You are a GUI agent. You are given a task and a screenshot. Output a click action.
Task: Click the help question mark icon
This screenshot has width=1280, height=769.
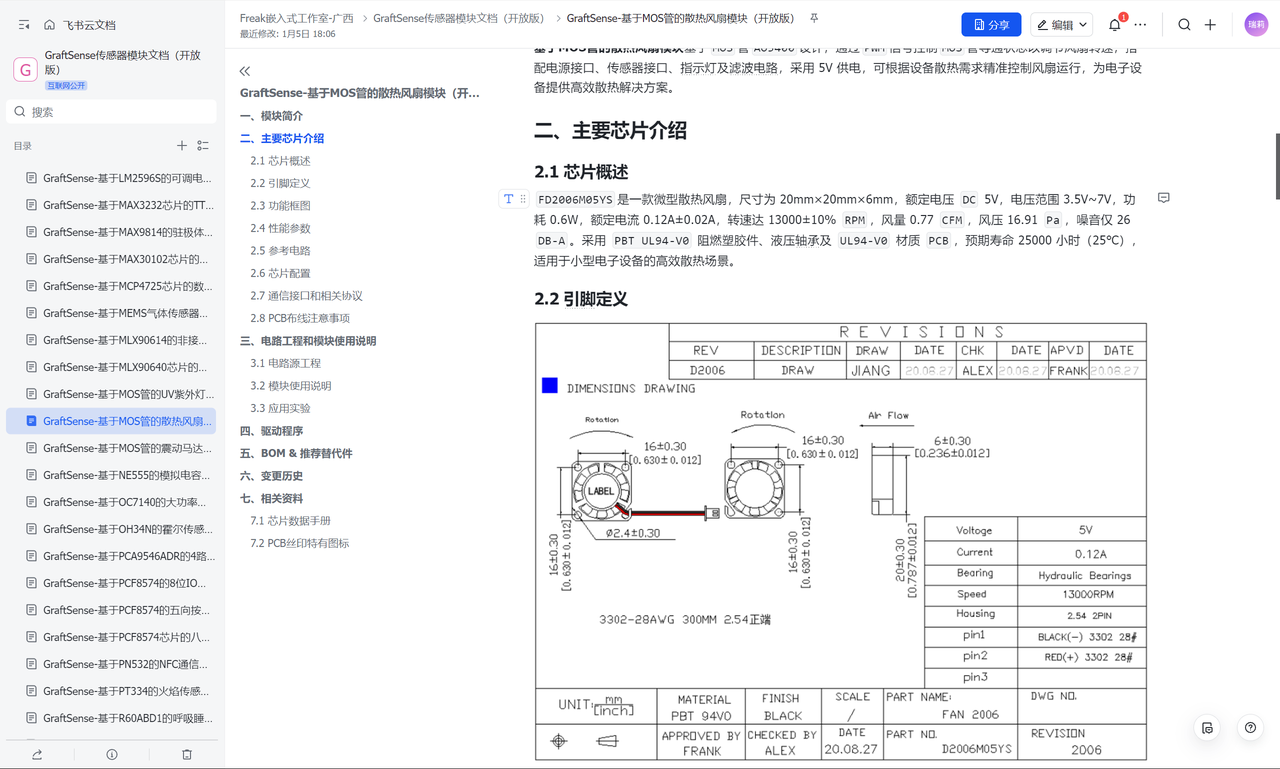pyautogui.click(x=1250, y=728)
